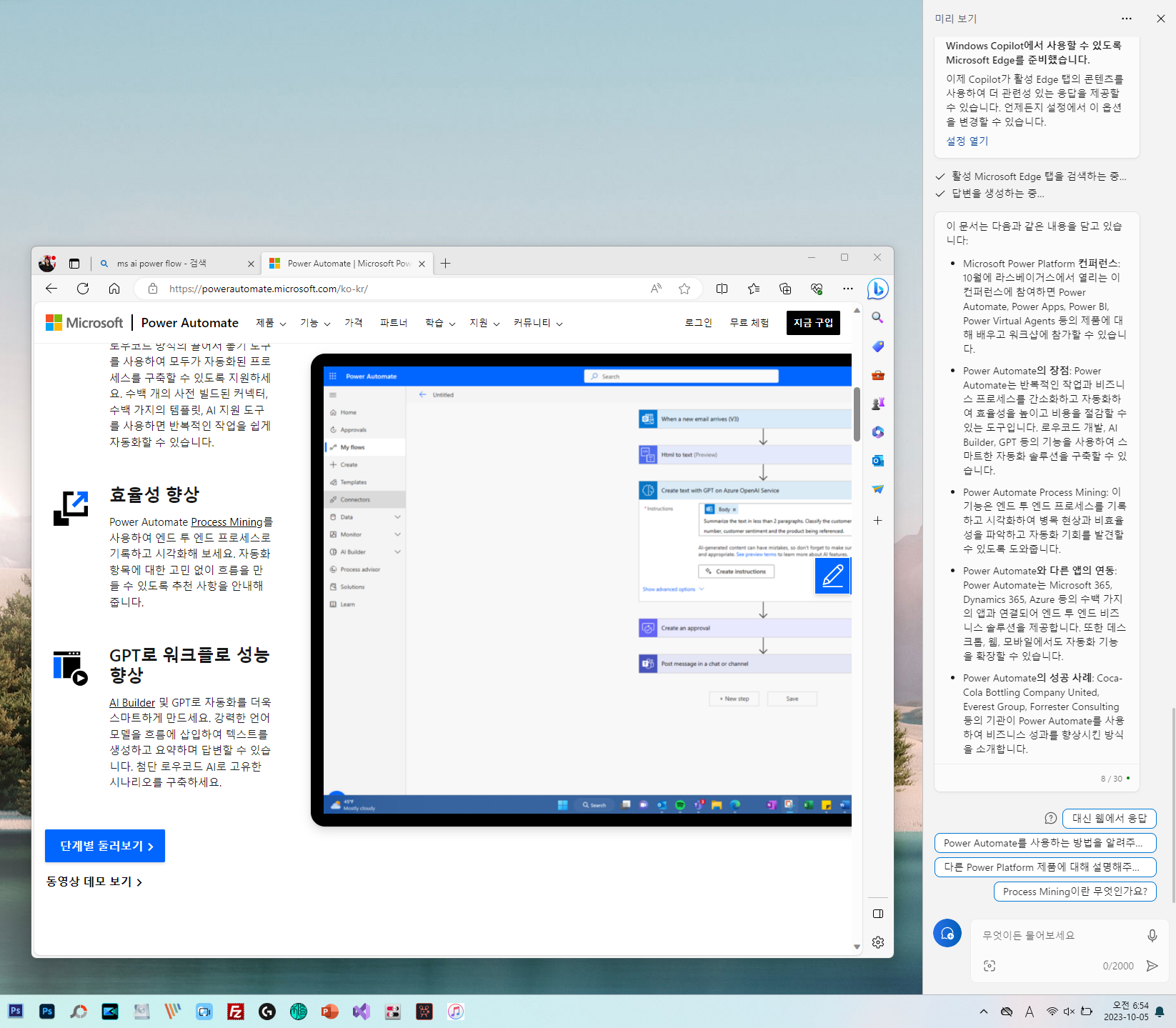Open sidebar Microsoft 365 icon

(878, 432)
